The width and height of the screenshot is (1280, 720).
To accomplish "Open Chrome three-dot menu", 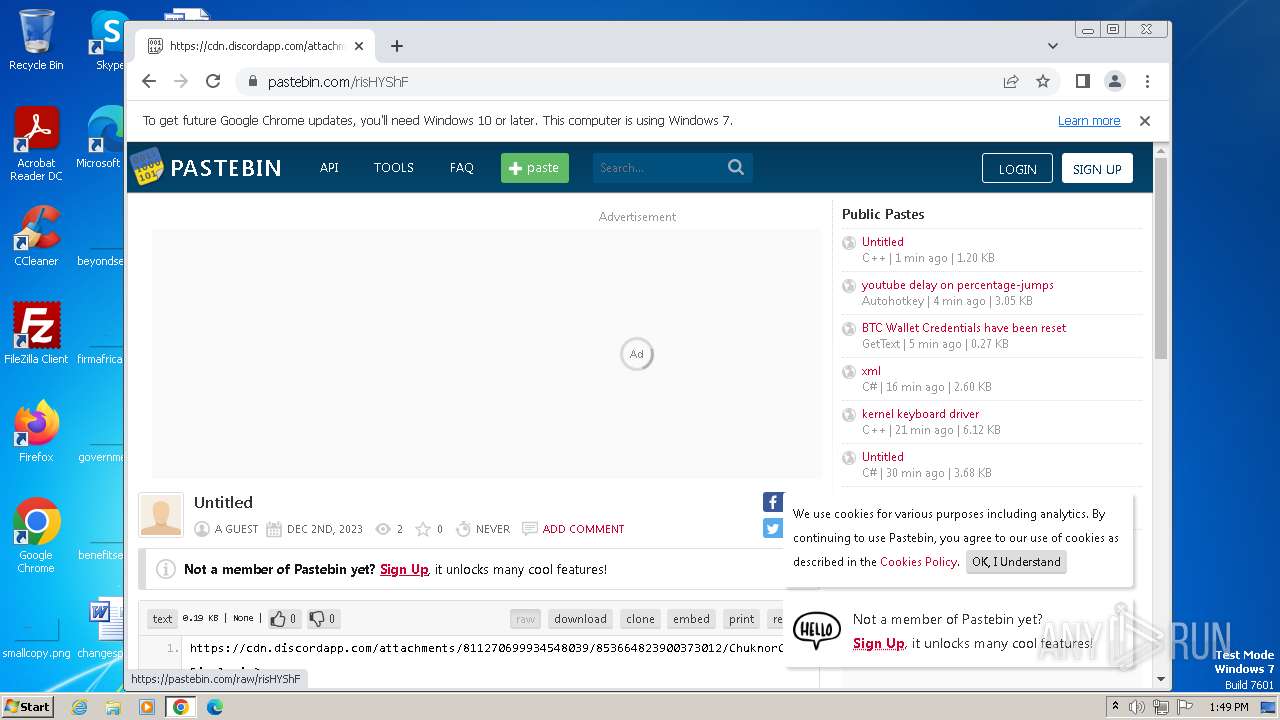I will [x=1147, y=81].
